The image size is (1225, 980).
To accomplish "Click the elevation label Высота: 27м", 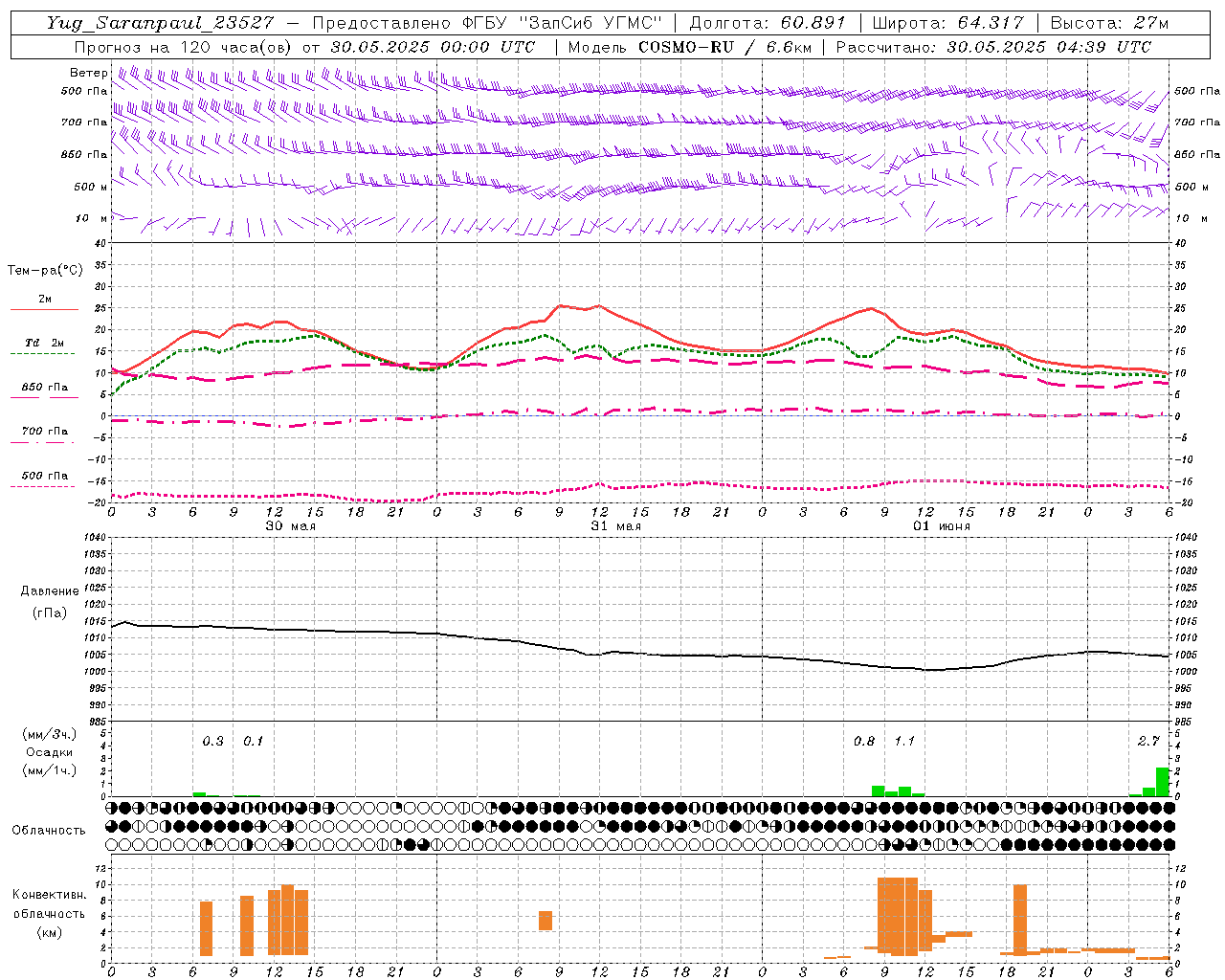I will coord(1109,23).
